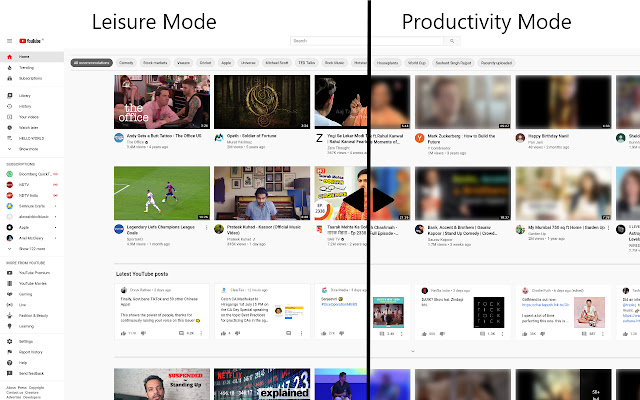Open Champions League goals video thumbnail
640x400 pixels.
(162, 193)
